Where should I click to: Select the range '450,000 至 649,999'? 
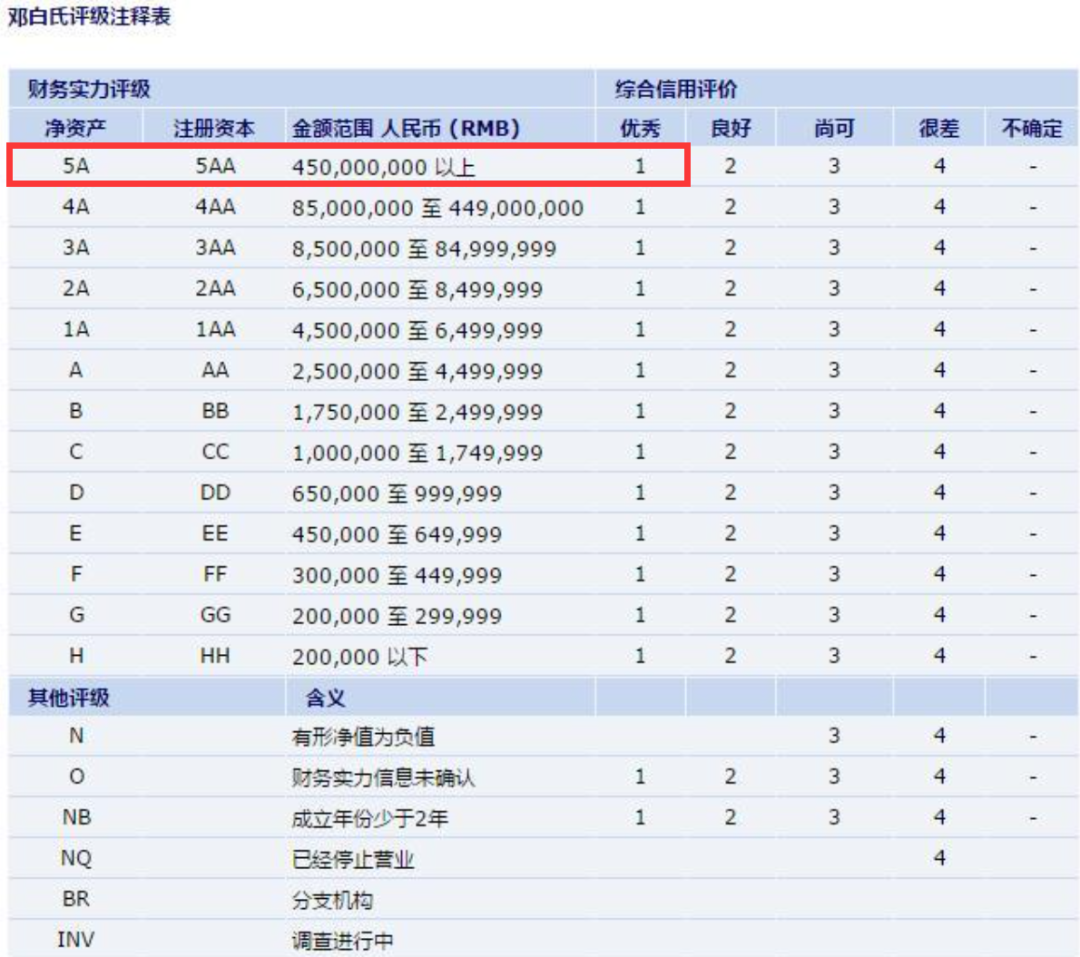click(397, 534)
